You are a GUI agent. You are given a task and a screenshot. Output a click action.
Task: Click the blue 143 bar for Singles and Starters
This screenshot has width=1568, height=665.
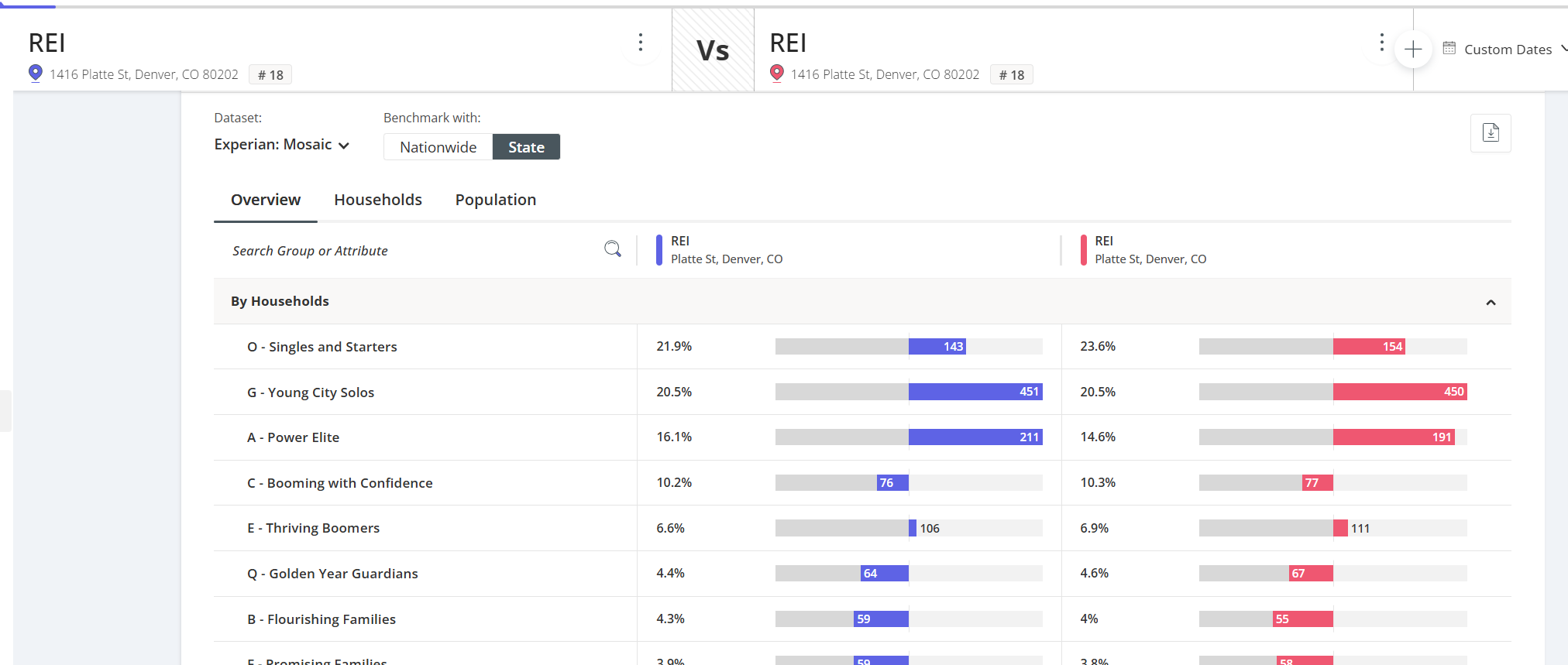coord(937,347)
